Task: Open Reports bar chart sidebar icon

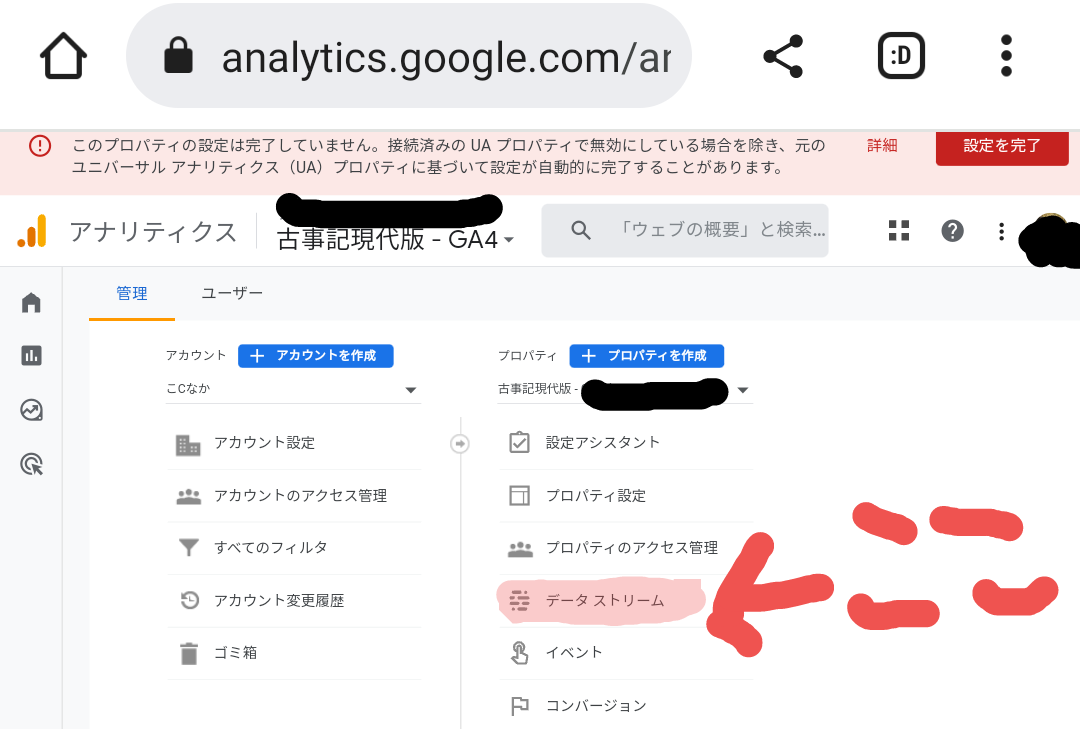Action: tap(31, 356)
